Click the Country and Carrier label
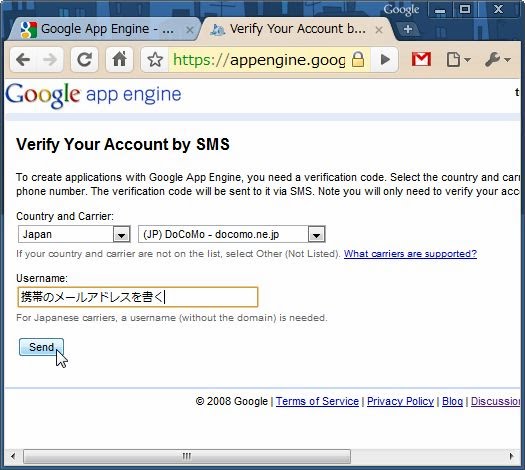This screenshot has width=525, height=470. click(65, 216)
